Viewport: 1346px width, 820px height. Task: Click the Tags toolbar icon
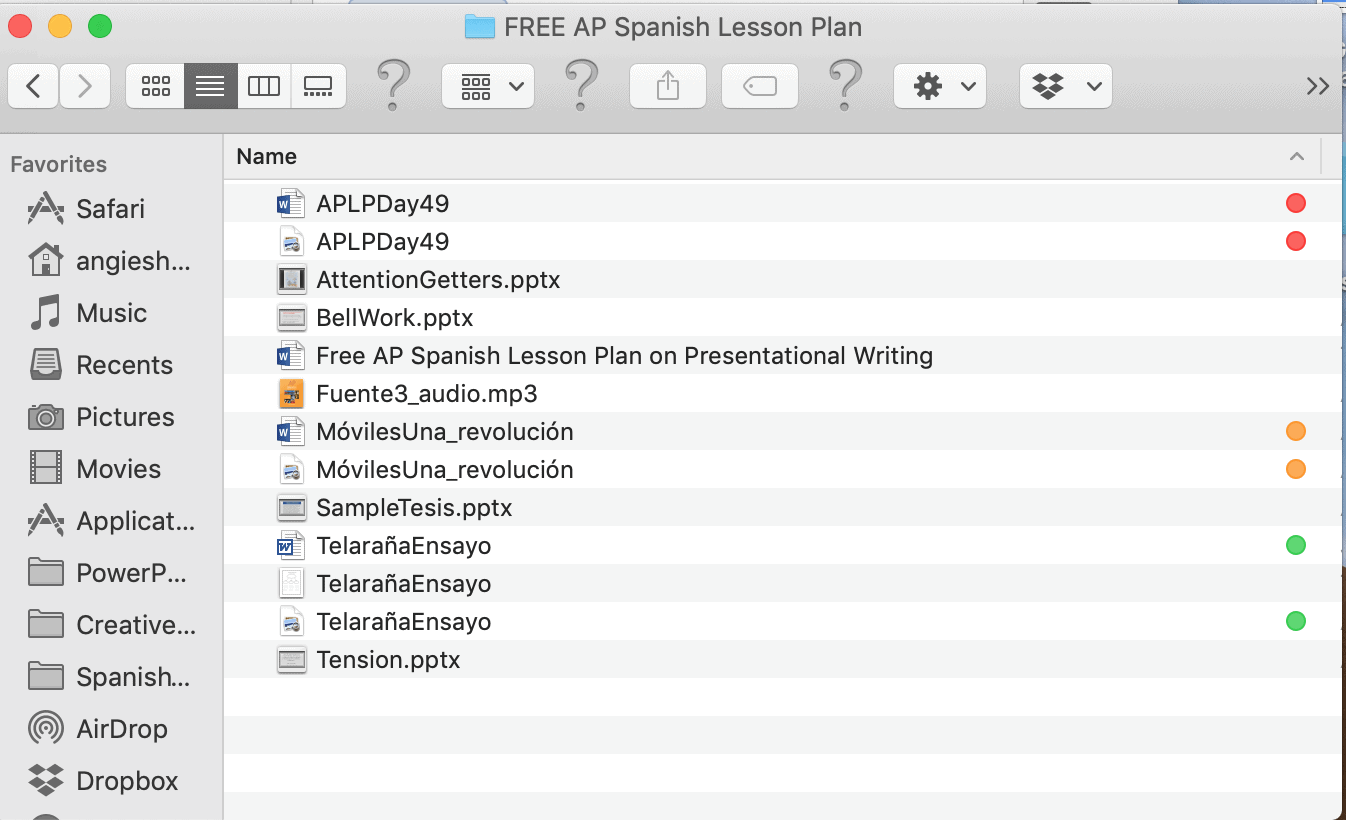[x=759, y=85]
